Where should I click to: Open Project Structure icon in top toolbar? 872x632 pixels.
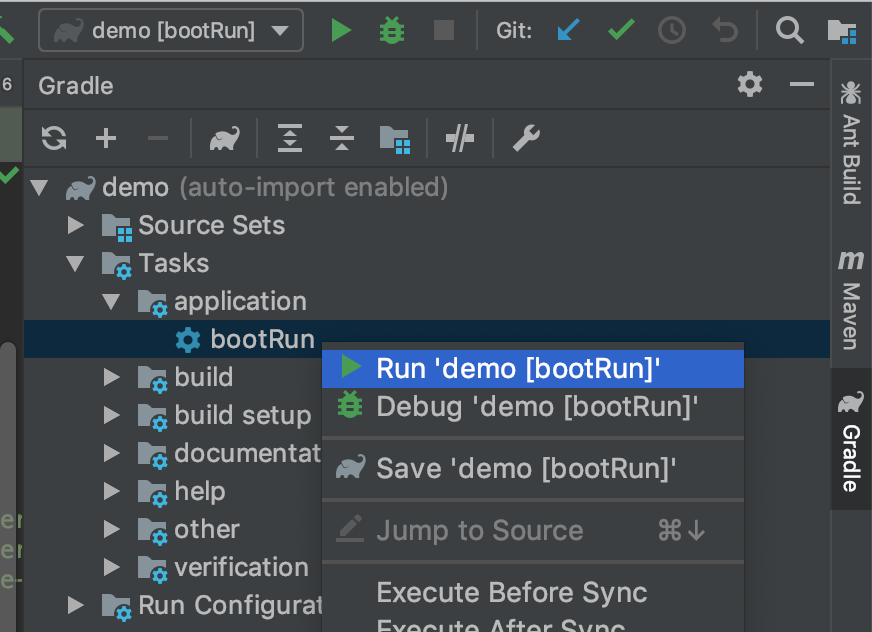click(841, 31)
